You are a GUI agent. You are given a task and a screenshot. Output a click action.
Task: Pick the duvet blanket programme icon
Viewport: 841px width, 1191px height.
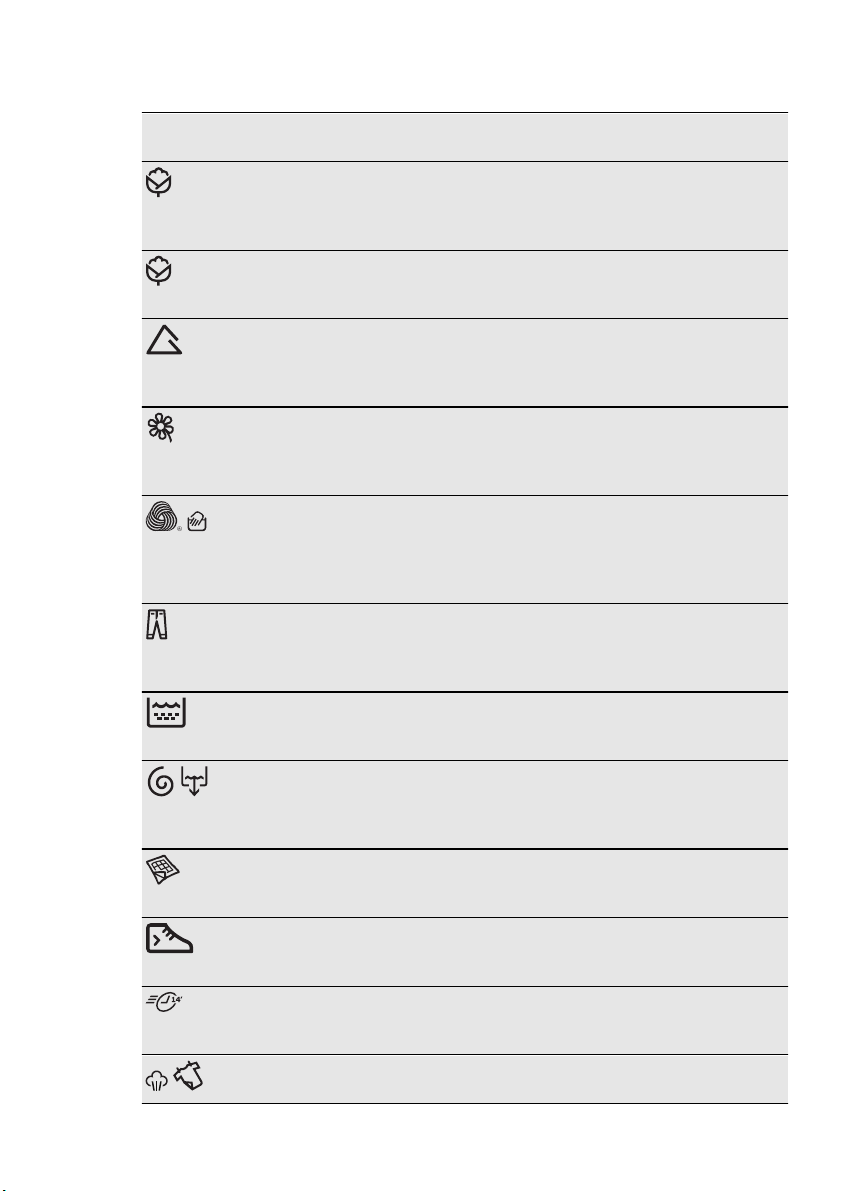pos(163,870)
